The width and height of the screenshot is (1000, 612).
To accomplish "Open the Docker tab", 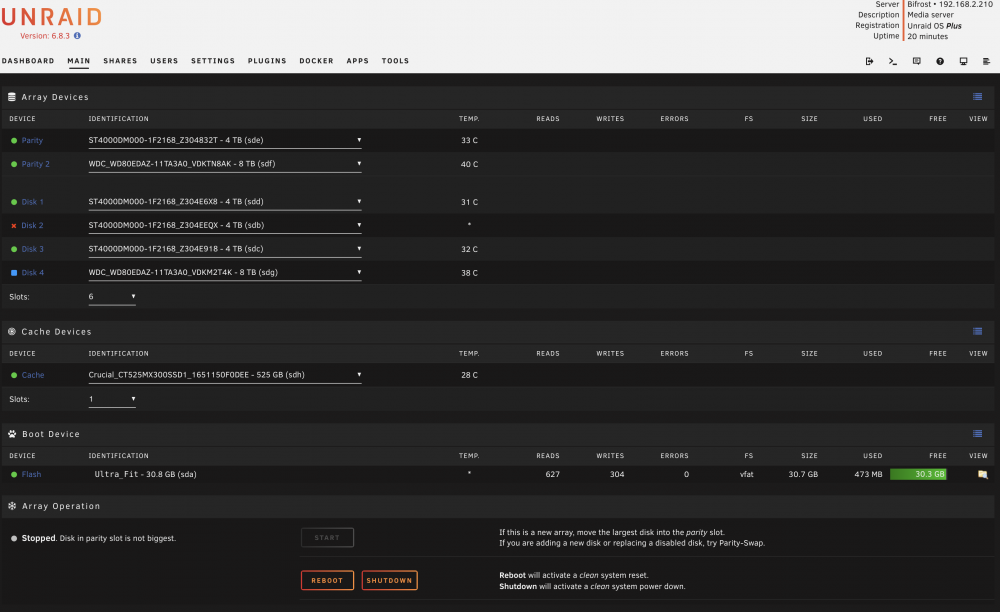I will point(316,61).
